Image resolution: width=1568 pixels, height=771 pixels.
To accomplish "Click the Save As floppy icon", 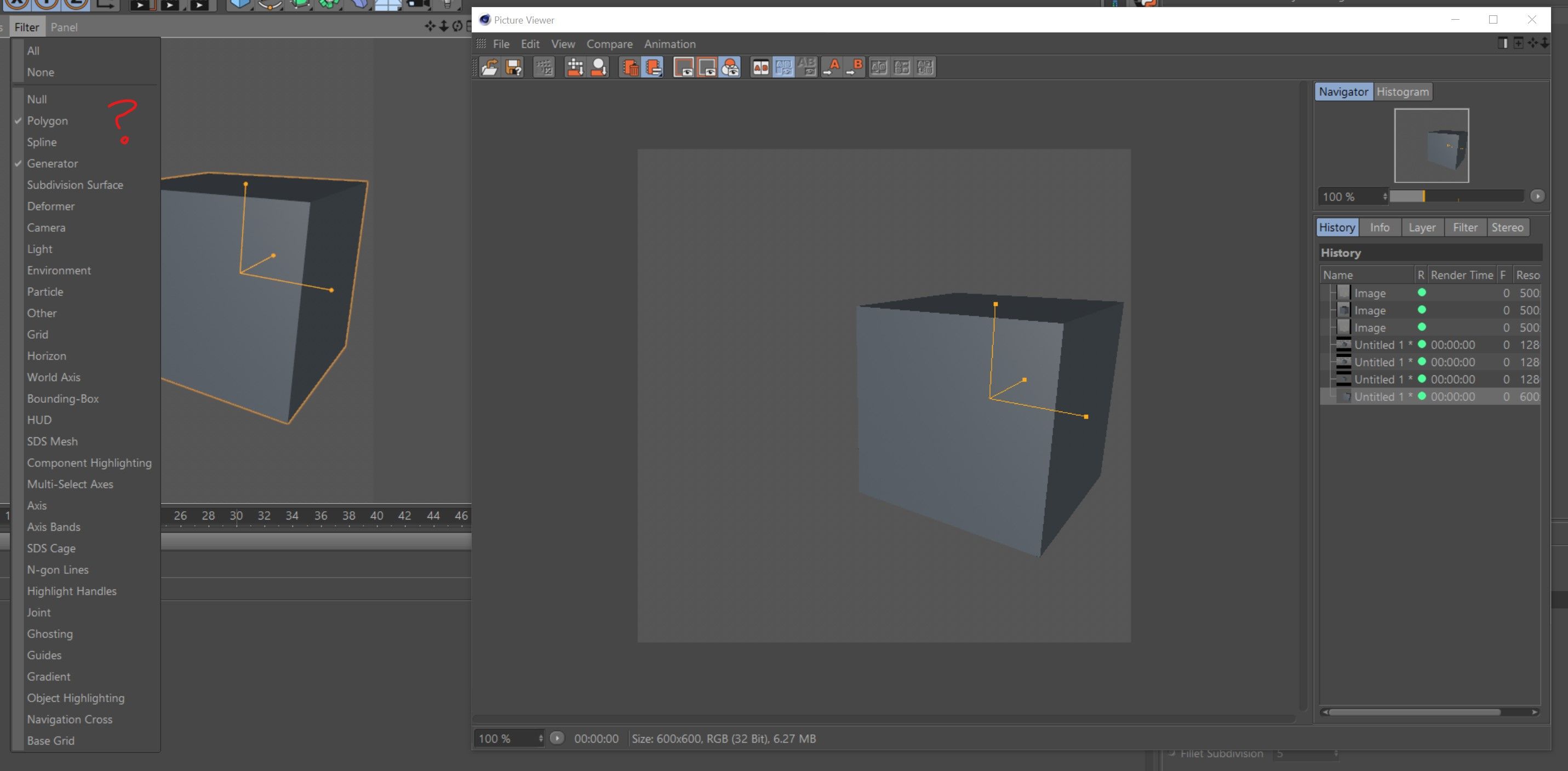I will (514, 67).
